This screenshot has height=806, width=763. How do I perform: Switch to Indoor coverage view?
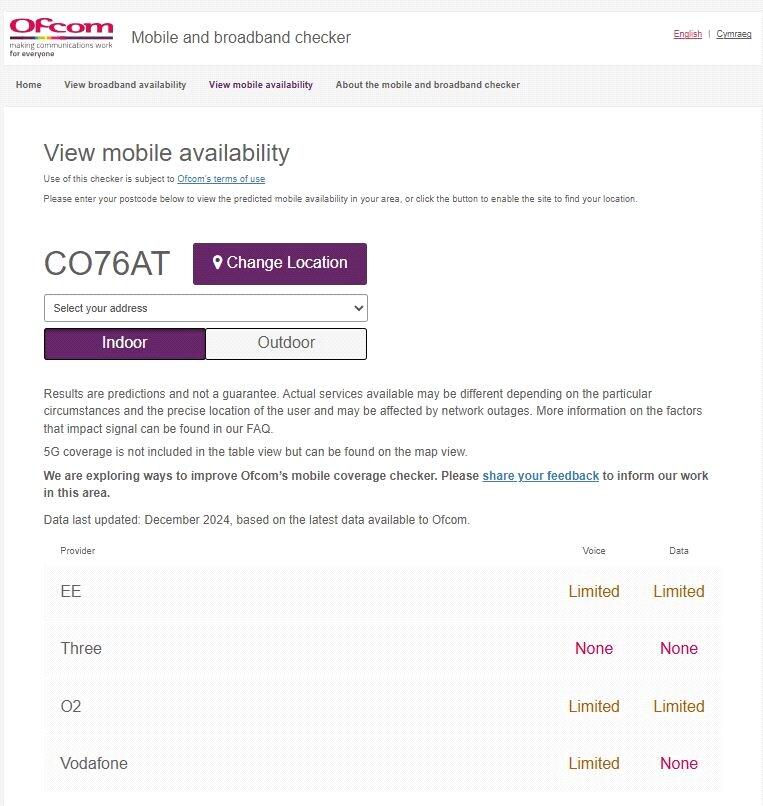(x=125, y=343)
